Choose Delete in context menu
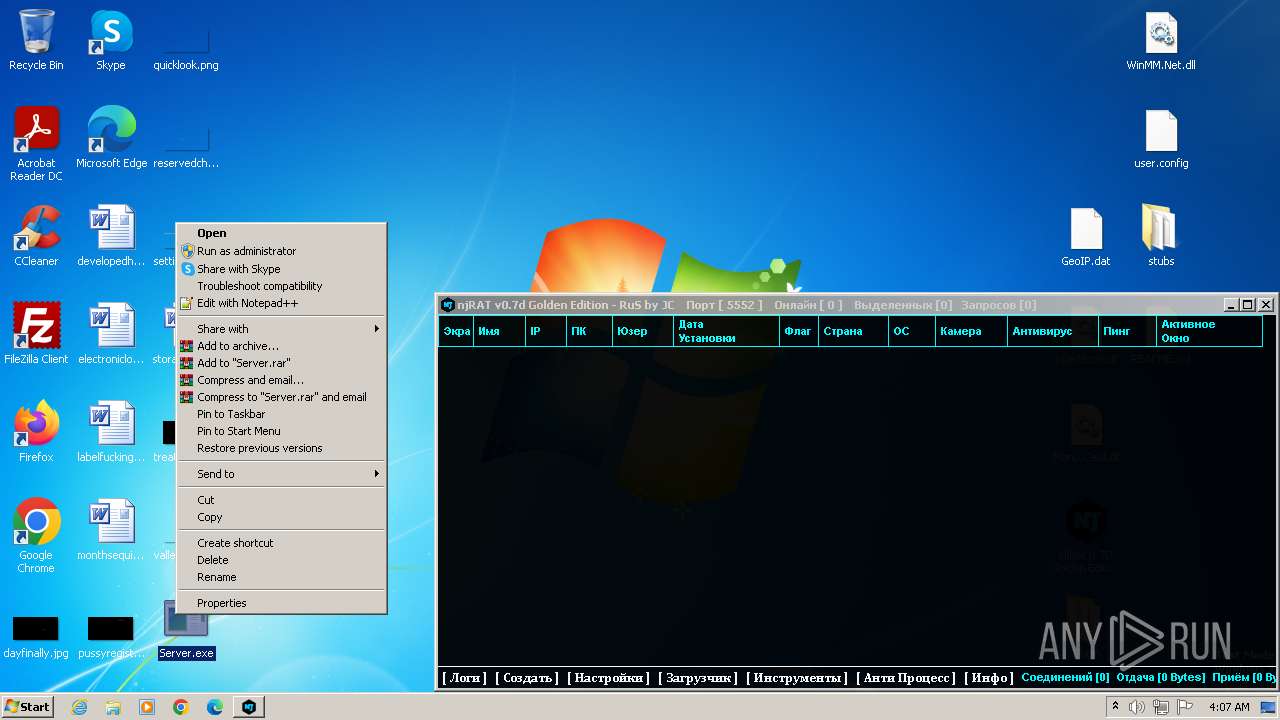1280x720 pixels. pos(281,560)
